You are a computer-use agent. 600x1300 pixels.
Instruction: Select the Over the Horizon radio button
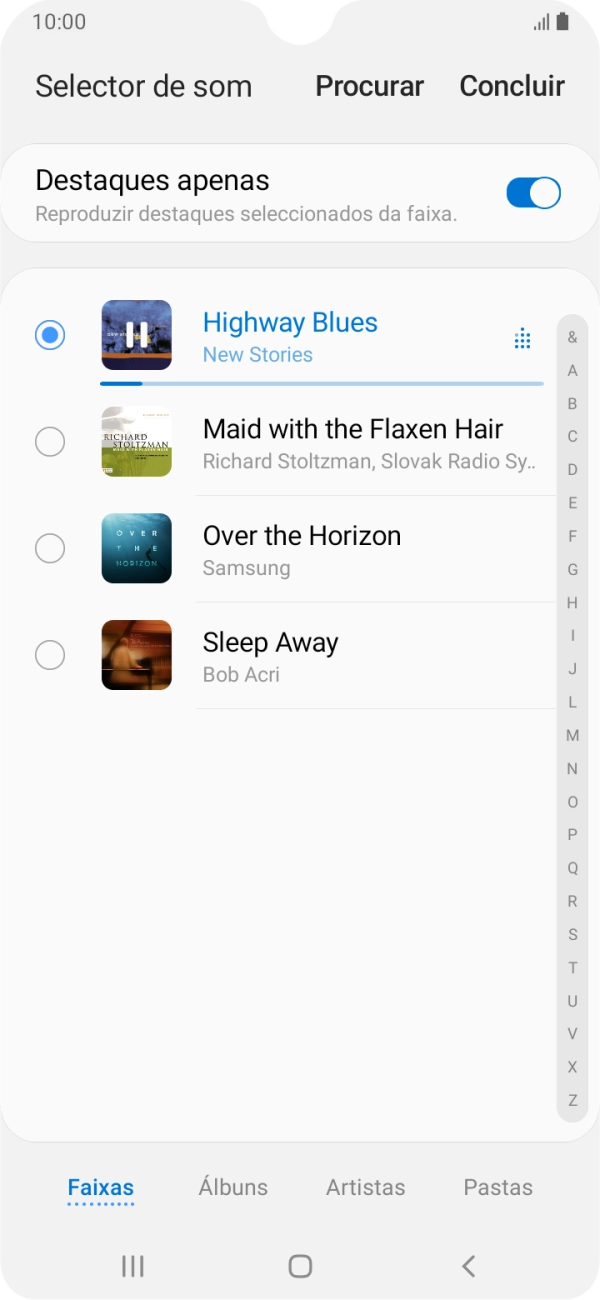pos(50,548)
